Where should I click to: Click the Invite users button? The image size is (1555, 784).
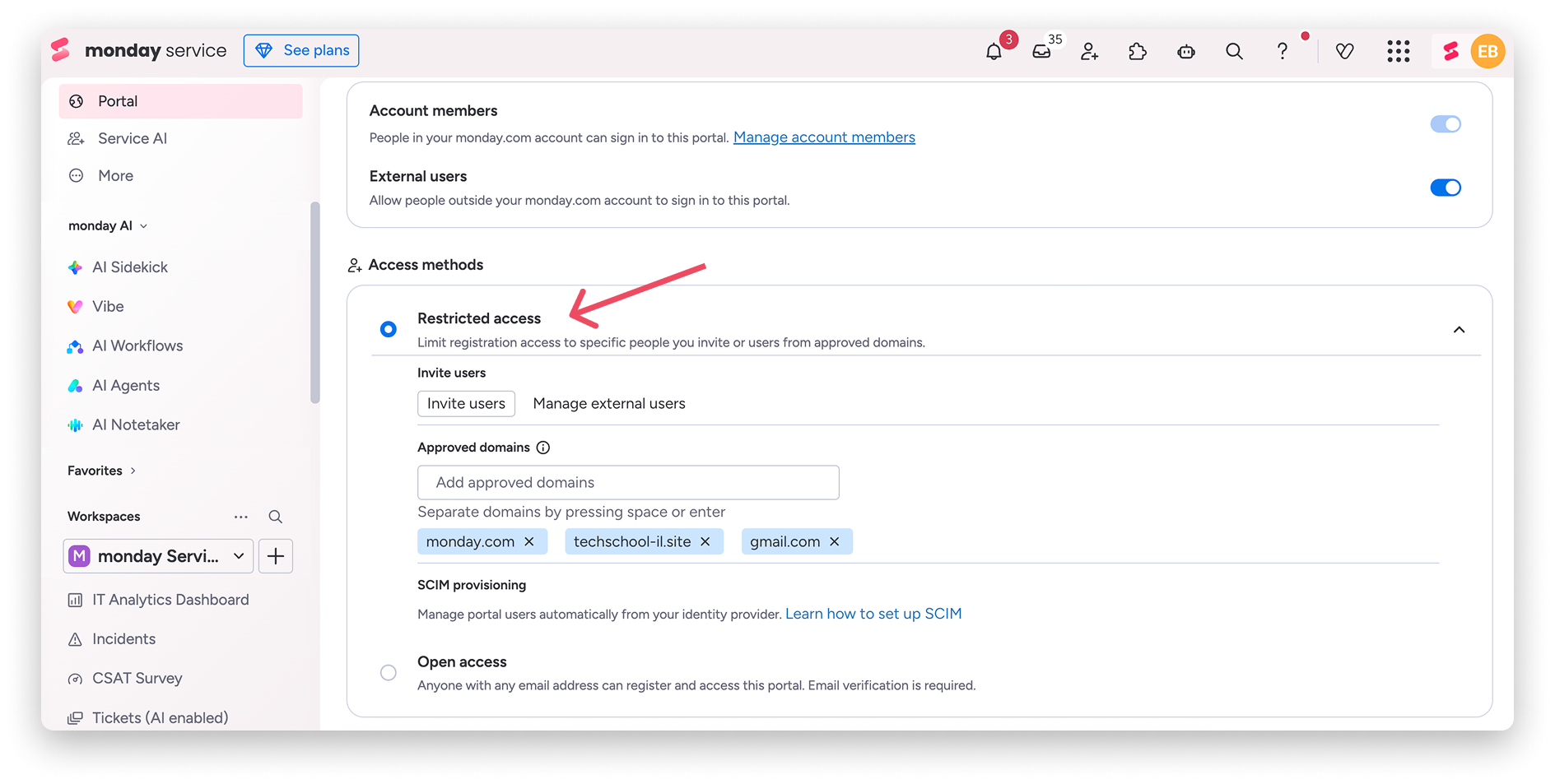tap(466, 404)
